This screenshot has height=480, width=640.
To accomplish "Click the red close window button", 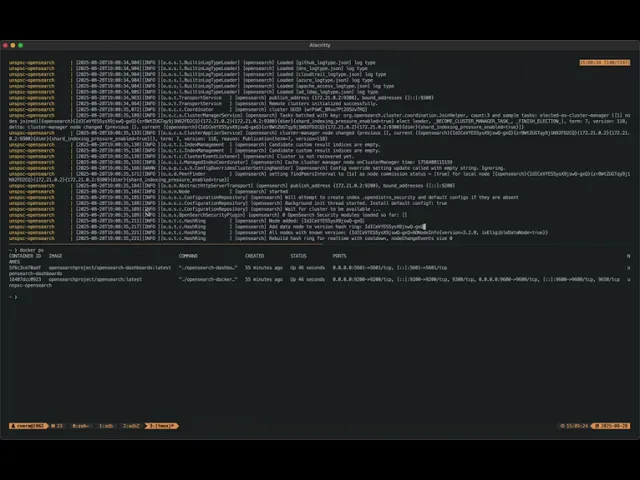I will click(5, 45).
